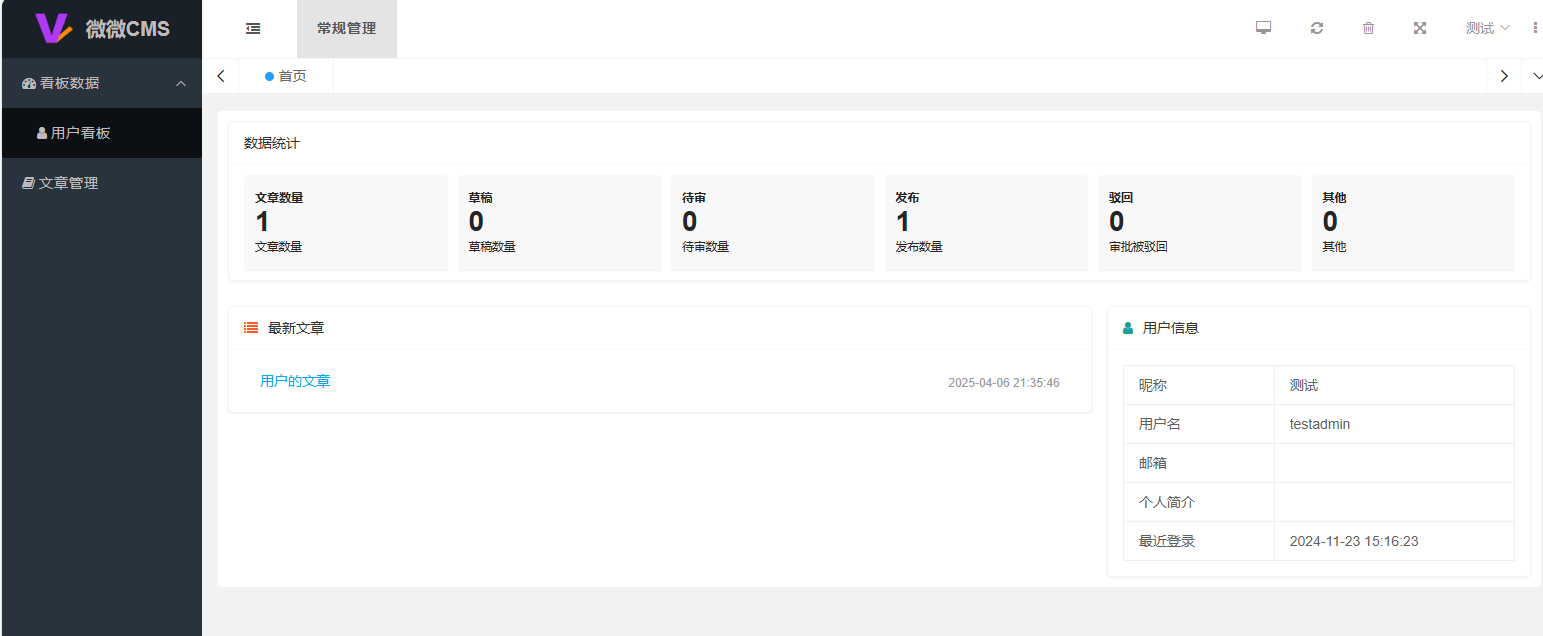This screenshot has width=1543, height=636.
Task: Click the sidebar collapse menu icon
Action: click(253, 29)
